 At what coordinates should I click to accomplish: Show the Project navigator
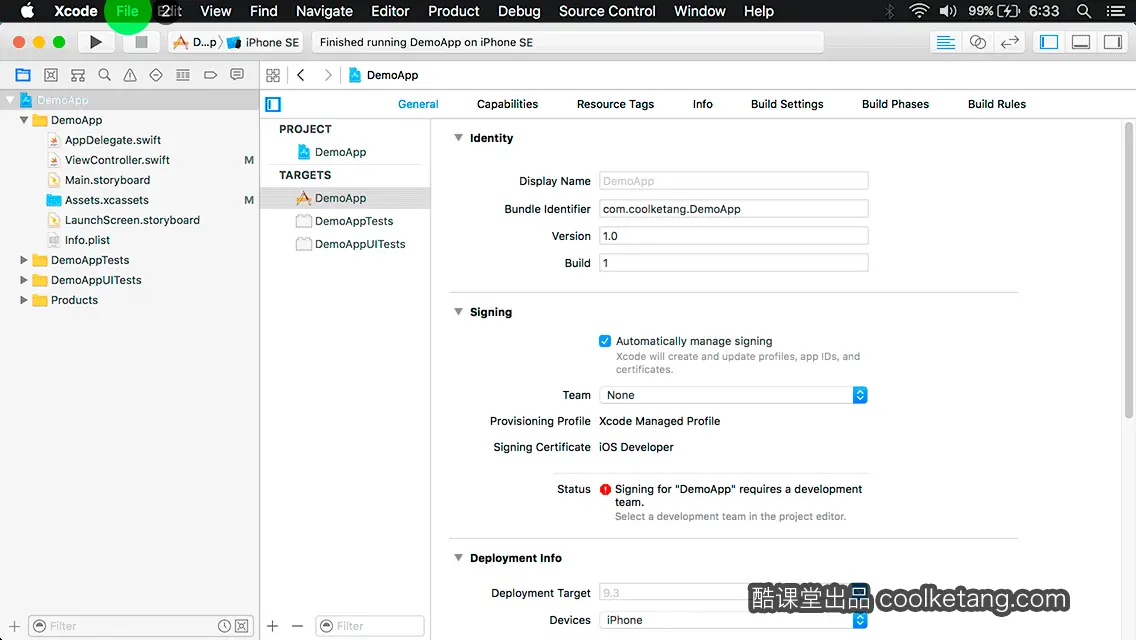coord(23,75)
